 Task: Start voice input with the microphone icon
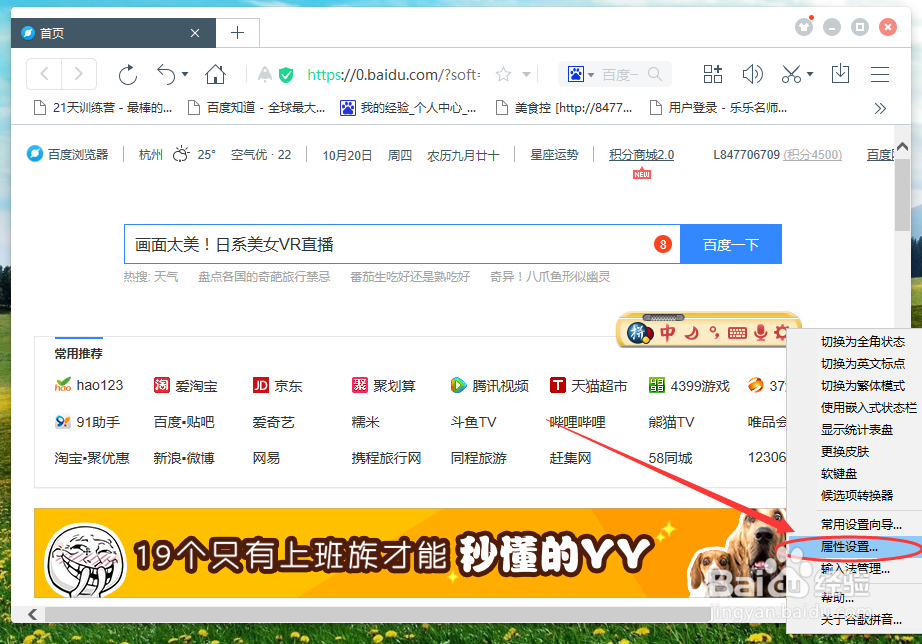(x=761, y=333)
